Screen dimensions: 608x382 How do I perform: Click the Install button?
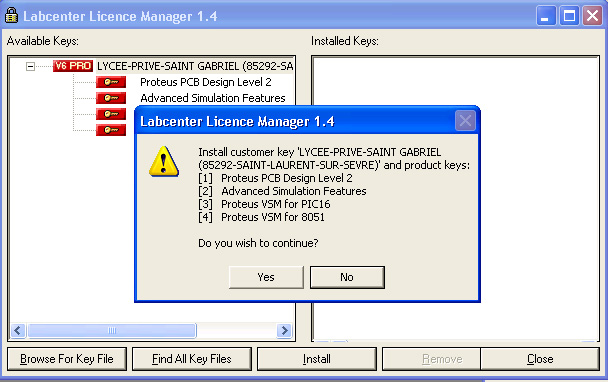click(316, 359)
